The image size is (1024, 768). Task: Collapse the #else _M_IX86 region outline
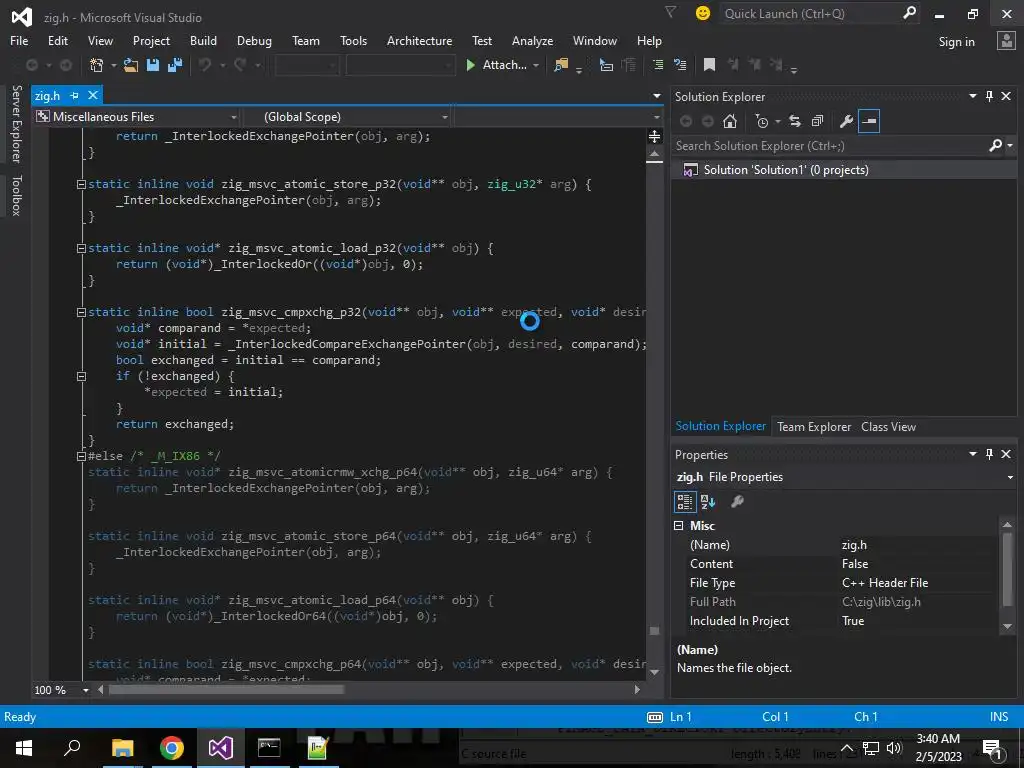click(82, 456)
